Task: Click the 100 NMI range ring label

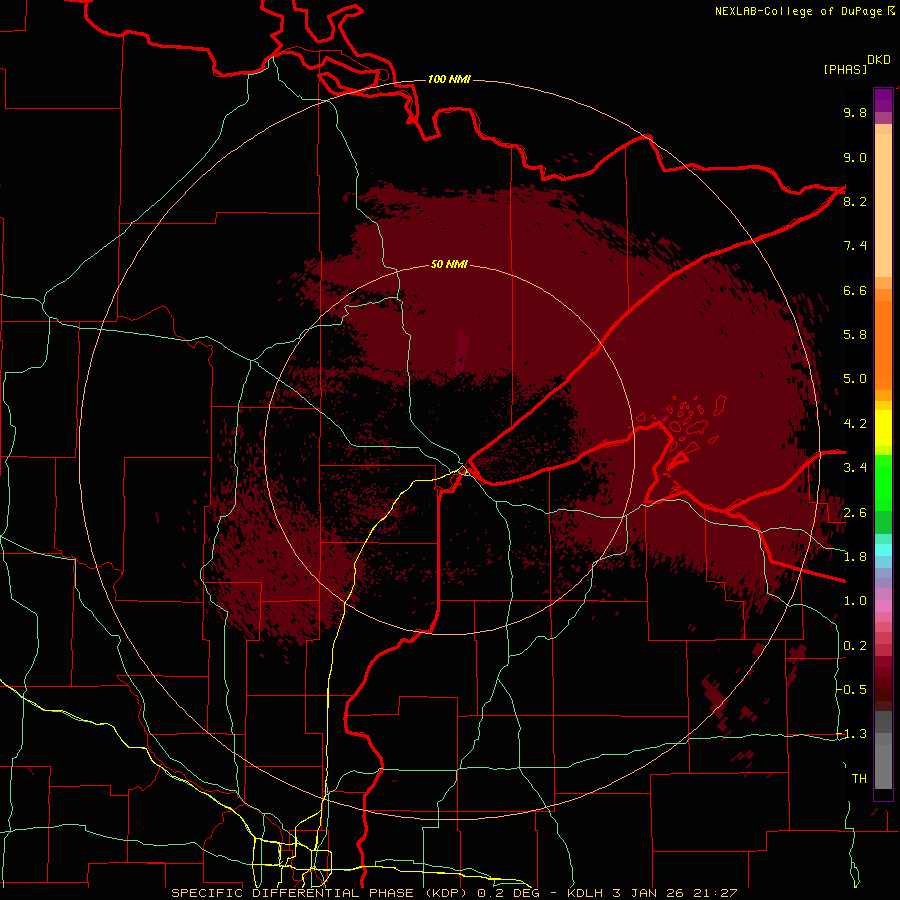Action: (x=449, y=79)
